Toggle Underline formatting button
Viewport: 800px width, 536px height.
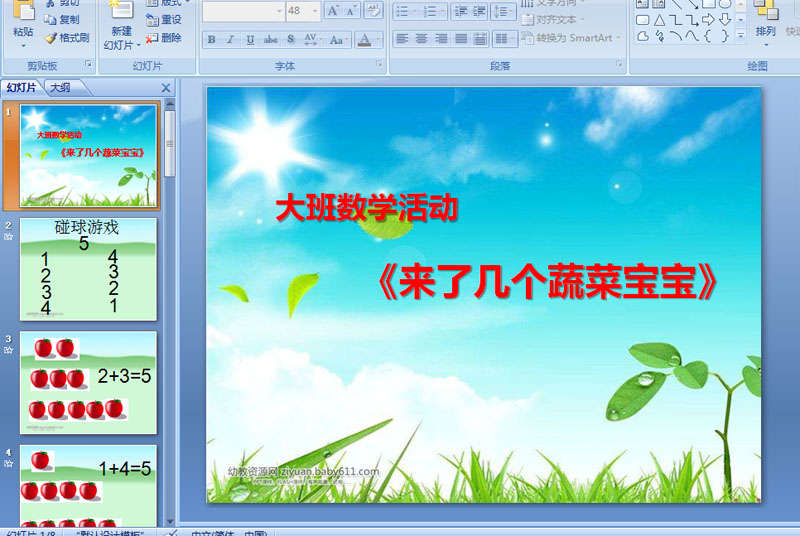pos(250,39)
